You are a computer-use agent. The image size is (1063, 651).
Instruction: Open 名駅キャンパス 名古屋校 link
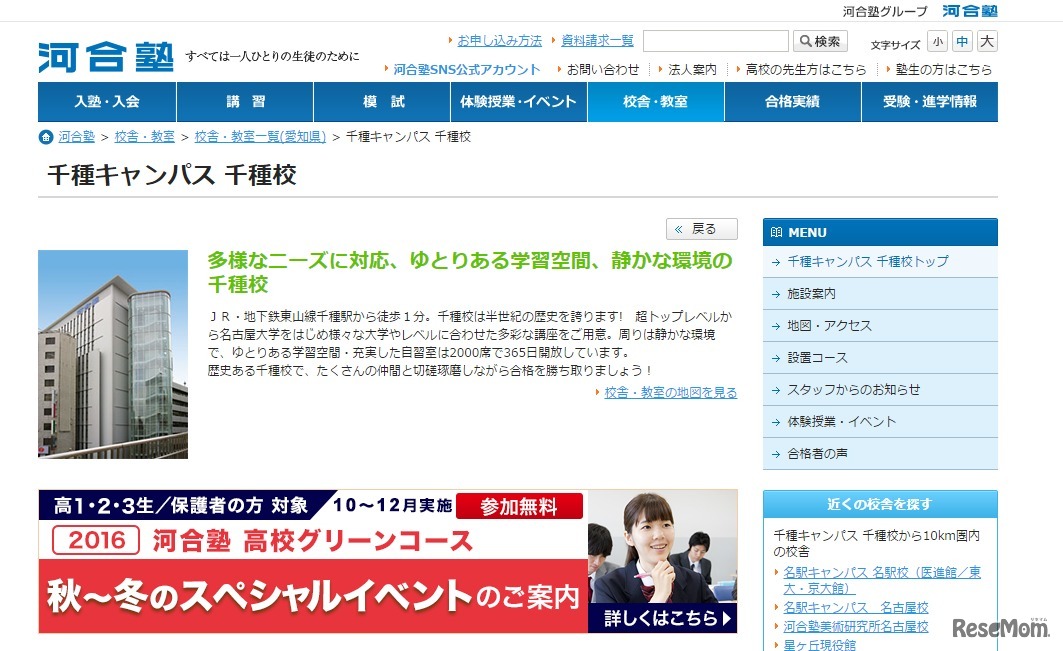tap(856, 608)
